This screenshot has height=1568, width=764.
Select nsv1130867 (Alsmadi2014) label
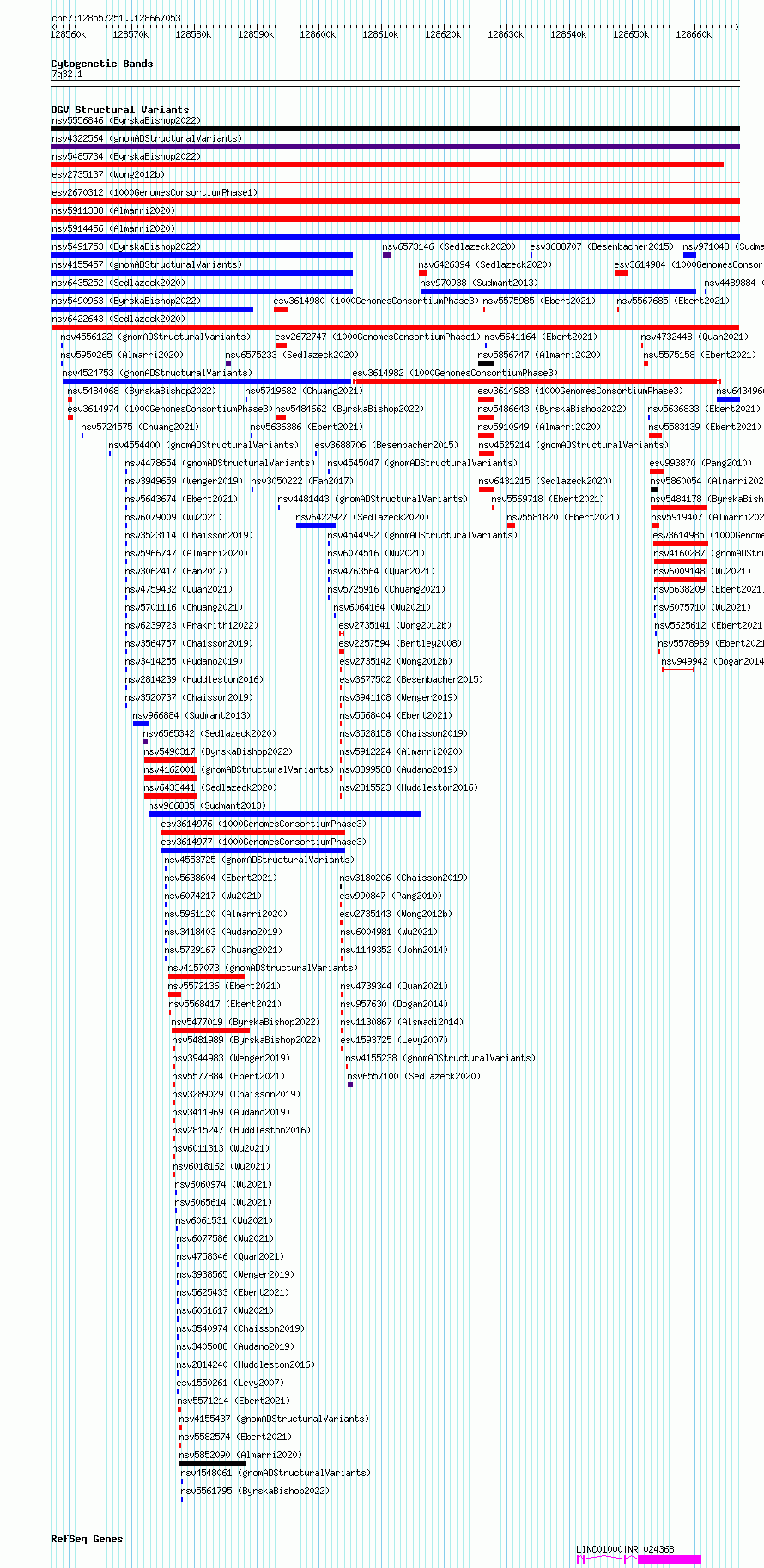click(x=402, y=1023)
